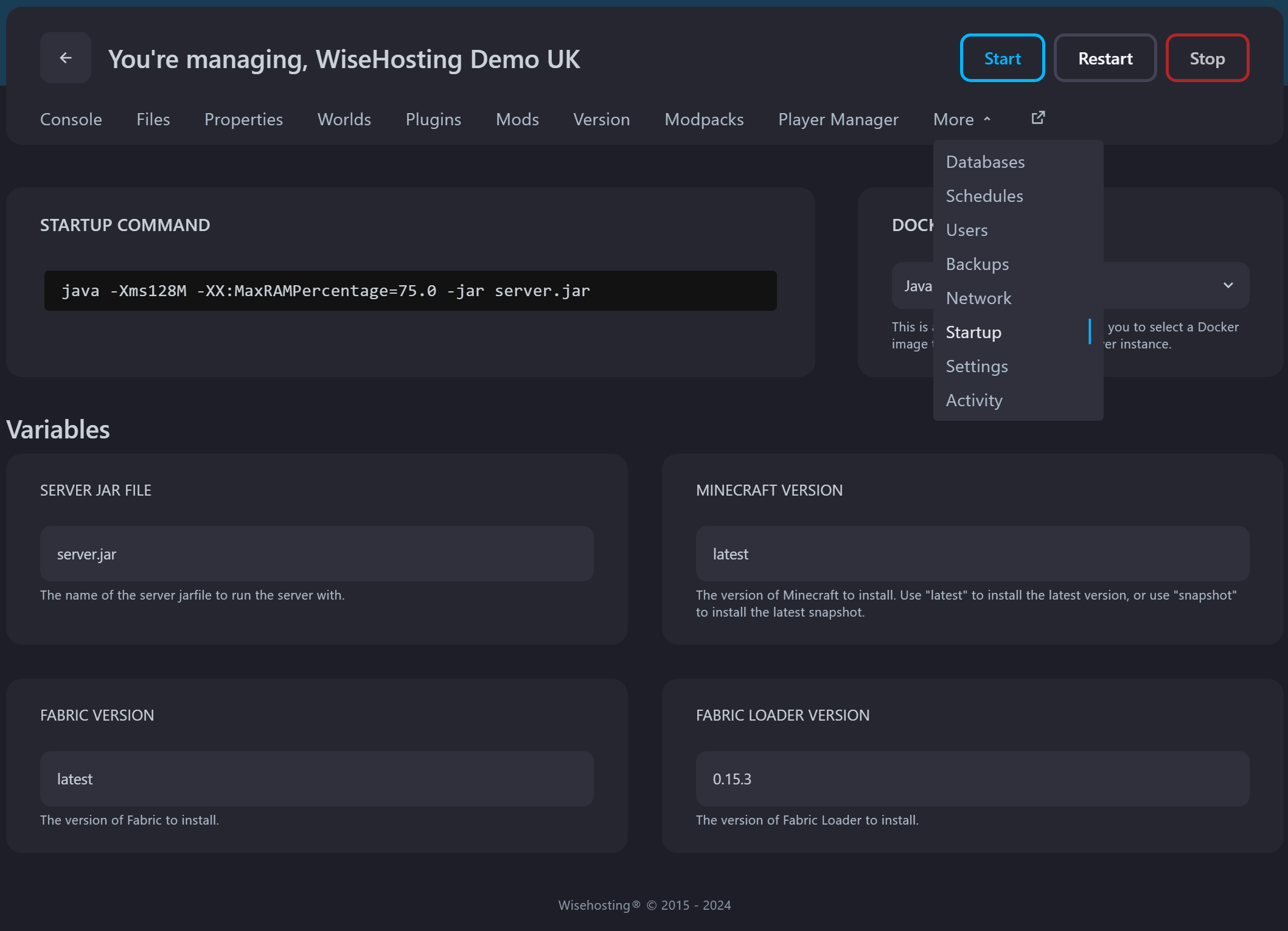
Task: Select the startup command text box
Action: click(411, 290)
